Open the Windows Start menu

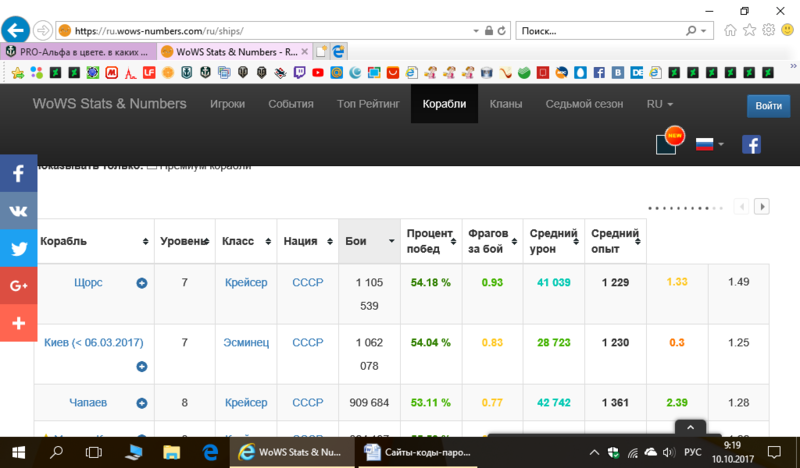tap(19, 452)
